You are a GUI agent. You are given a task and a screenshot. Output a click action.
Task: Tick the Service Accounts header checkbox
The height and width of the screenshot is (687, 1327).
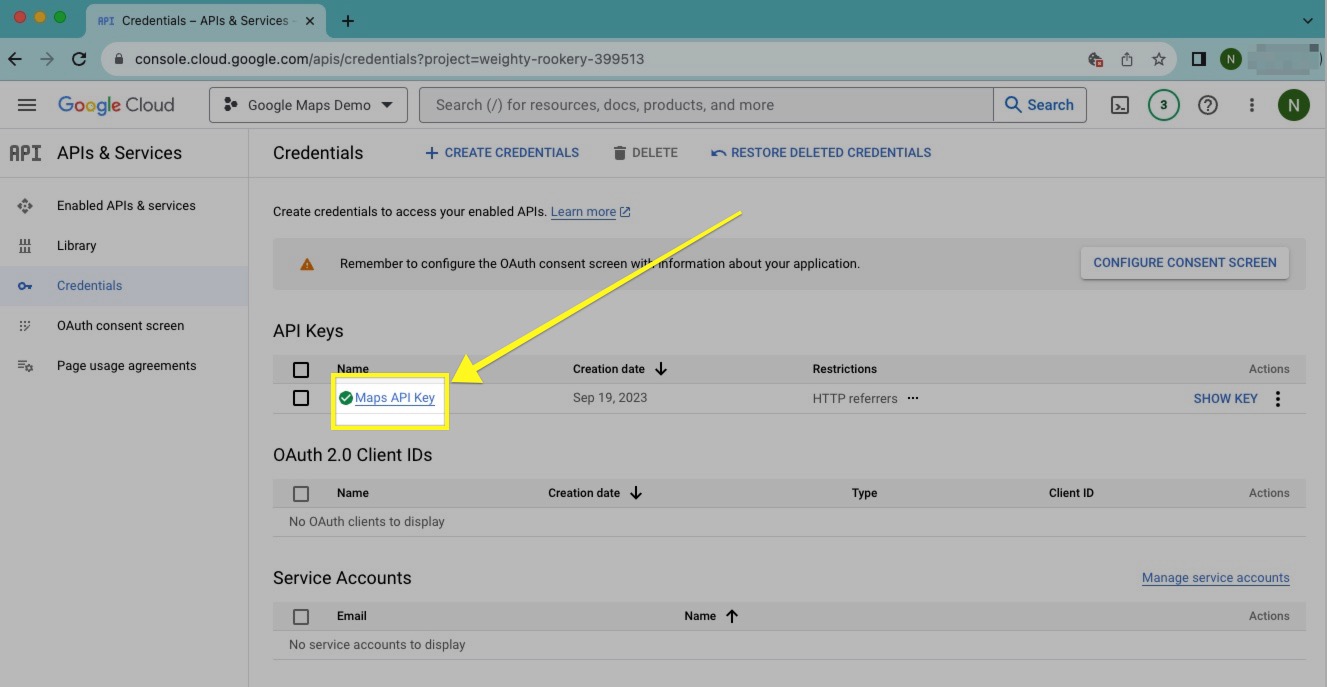pos(301,617)
